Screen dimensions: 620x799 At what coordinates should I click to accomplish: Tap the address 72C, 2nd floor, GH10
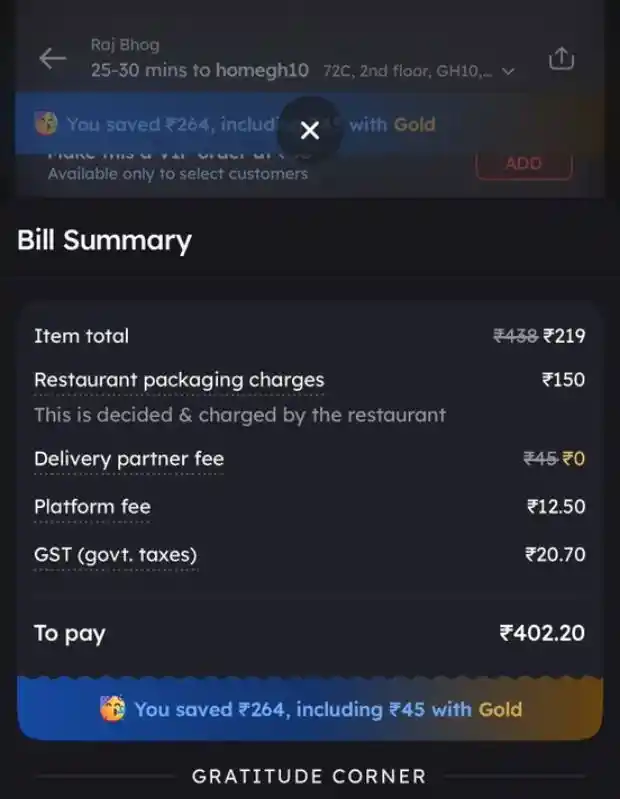(x=408, y=71)
